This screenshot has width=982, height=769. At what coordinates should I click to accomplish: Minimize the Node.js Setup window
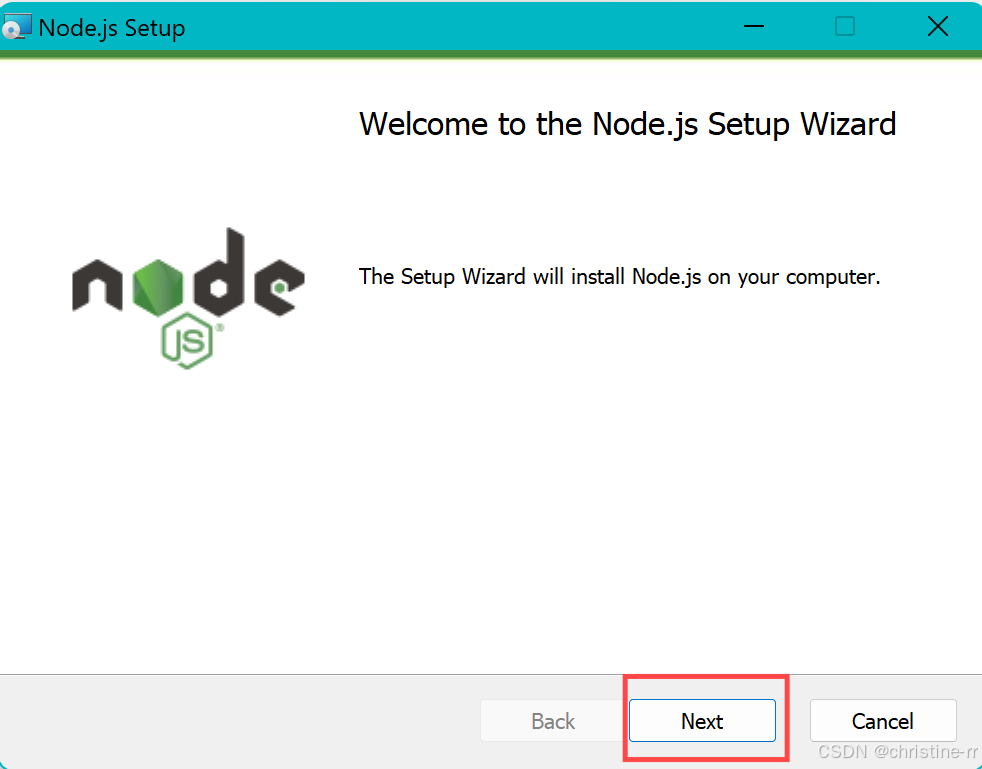pyautogui.click(x=754, y=26)
